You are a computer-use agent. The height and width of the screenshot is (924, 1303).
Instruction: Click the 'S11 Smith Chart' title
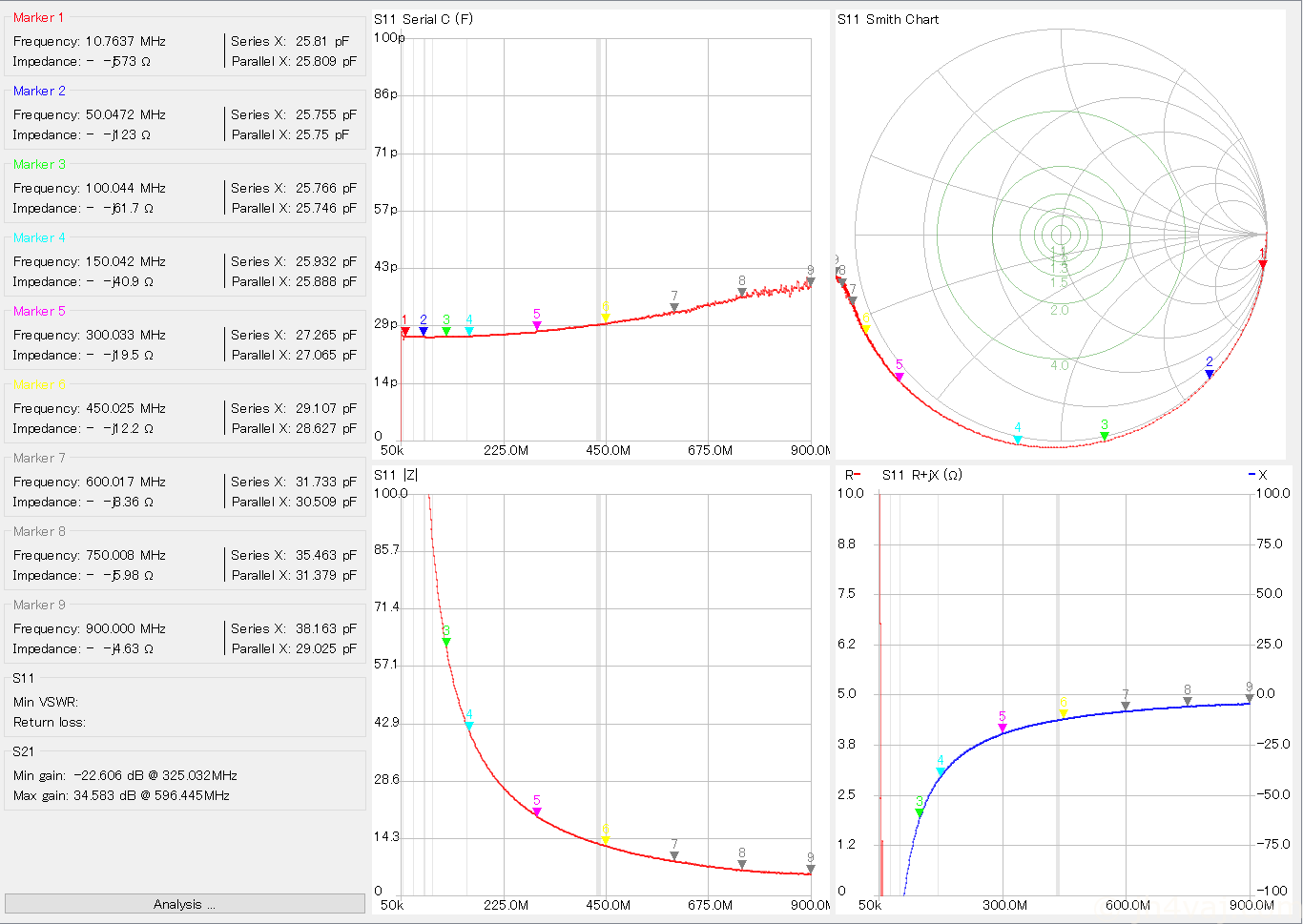pyautogui.click(x=888, y=19)
